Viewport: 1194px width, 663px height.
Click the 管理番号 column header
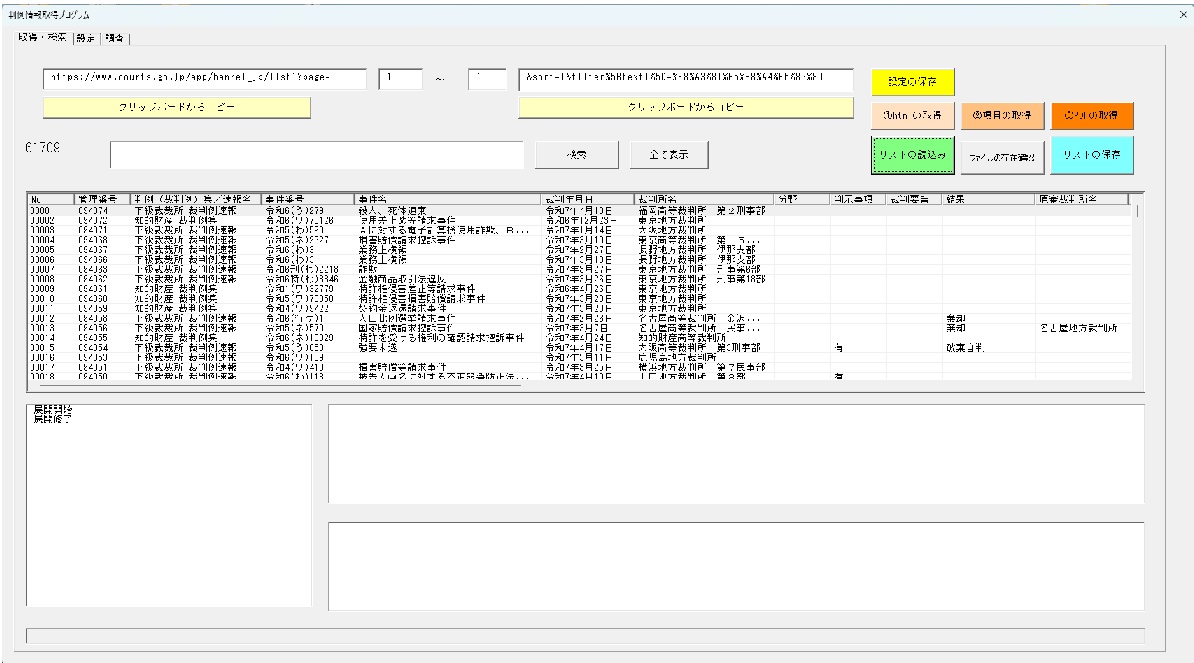(100, 199)
